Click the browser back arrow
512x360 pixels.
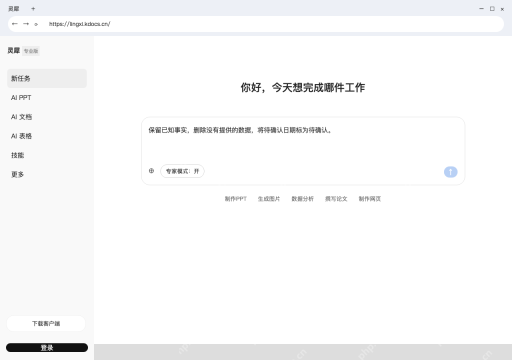click(x=15, y=24)
